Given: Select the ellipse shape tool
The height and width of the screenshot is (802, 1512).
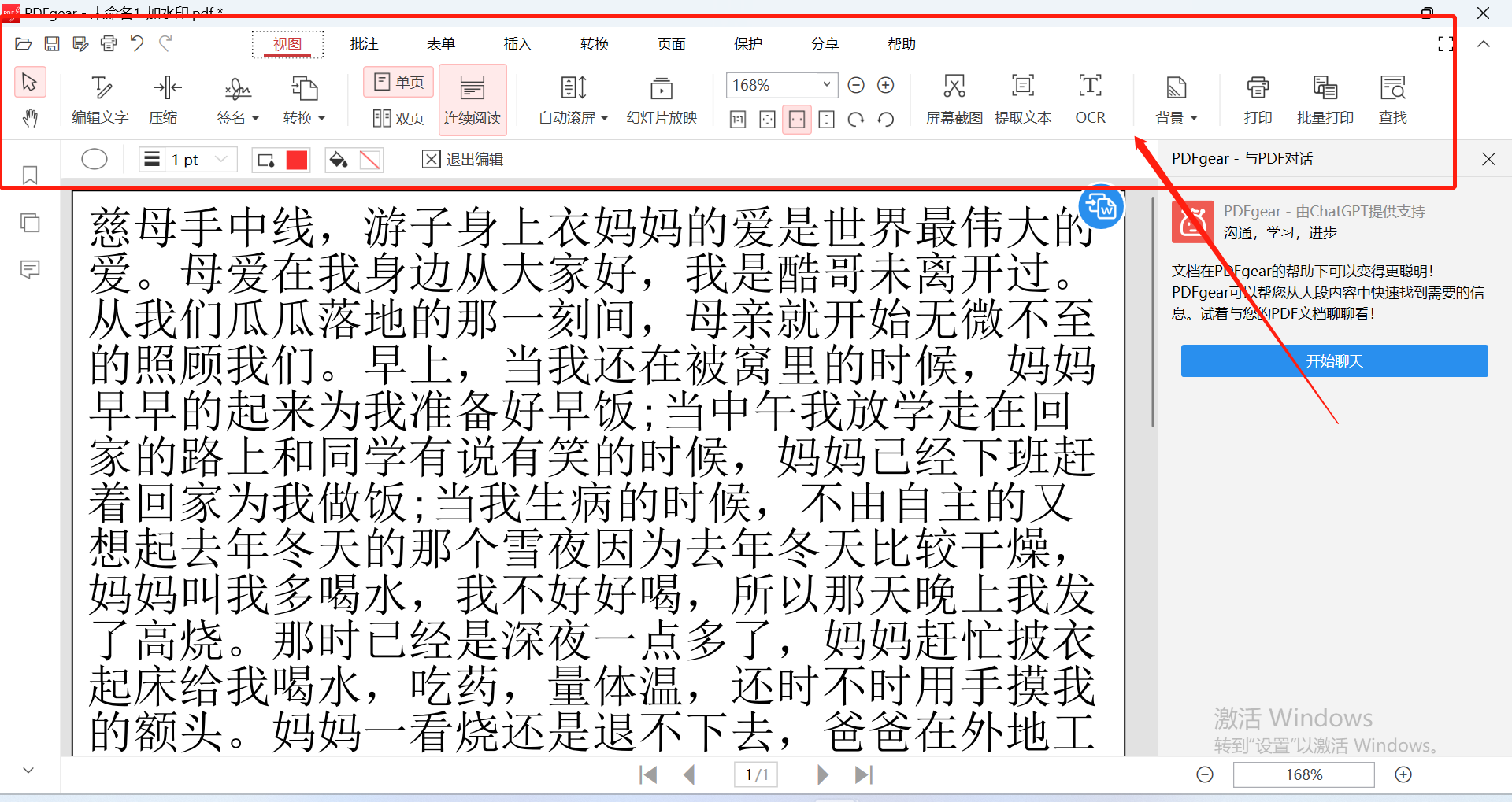Looking at the screenshot, I should (94, 160).
